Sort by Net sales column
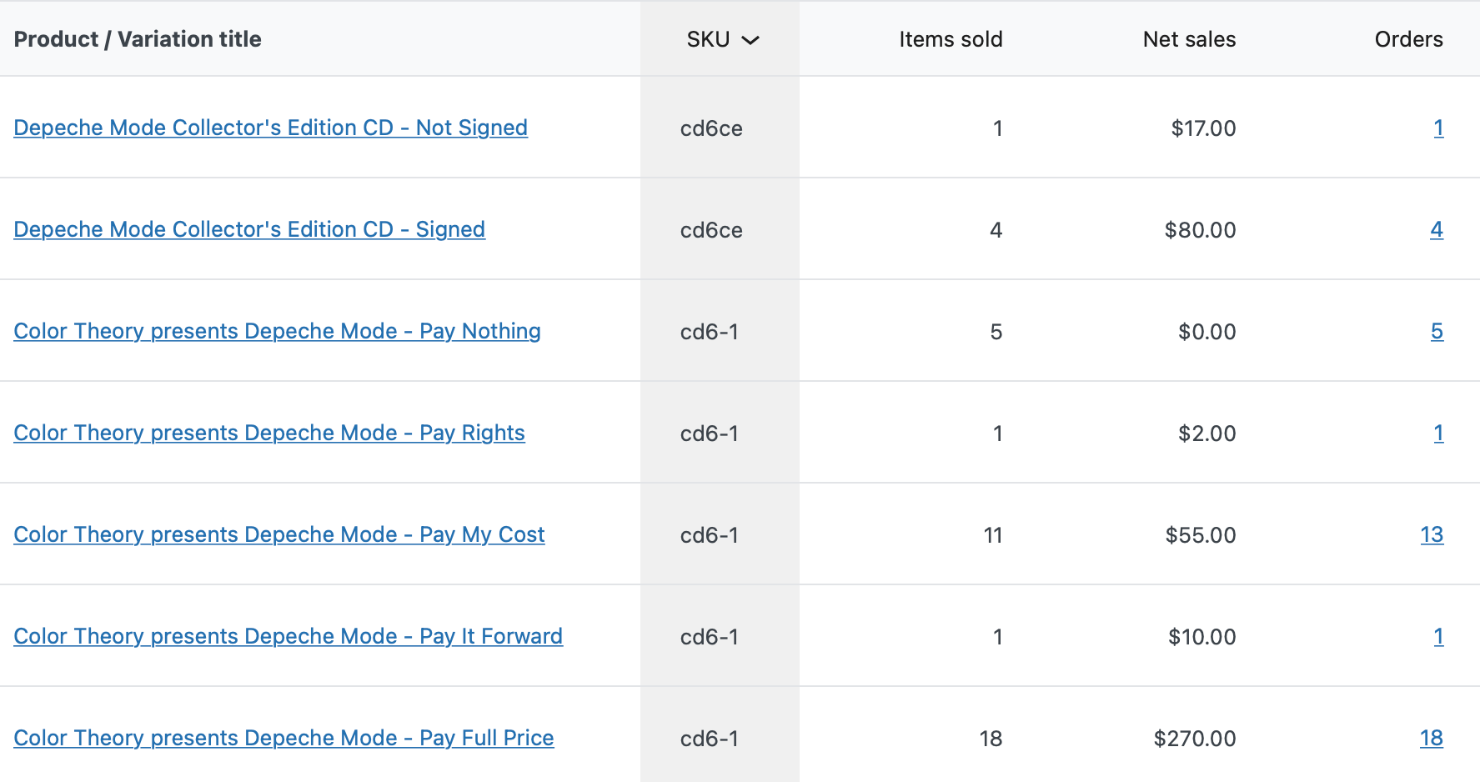Screen dimensions: 1480x782 click(1189, 40)
